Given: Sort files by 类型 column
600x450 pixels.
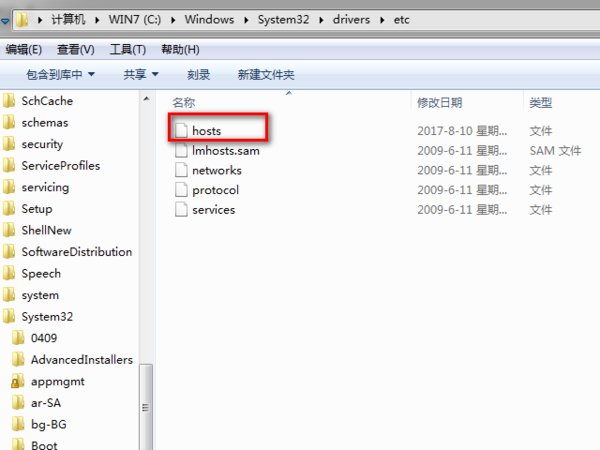Looking at the screenshot, I should point(541,102).
